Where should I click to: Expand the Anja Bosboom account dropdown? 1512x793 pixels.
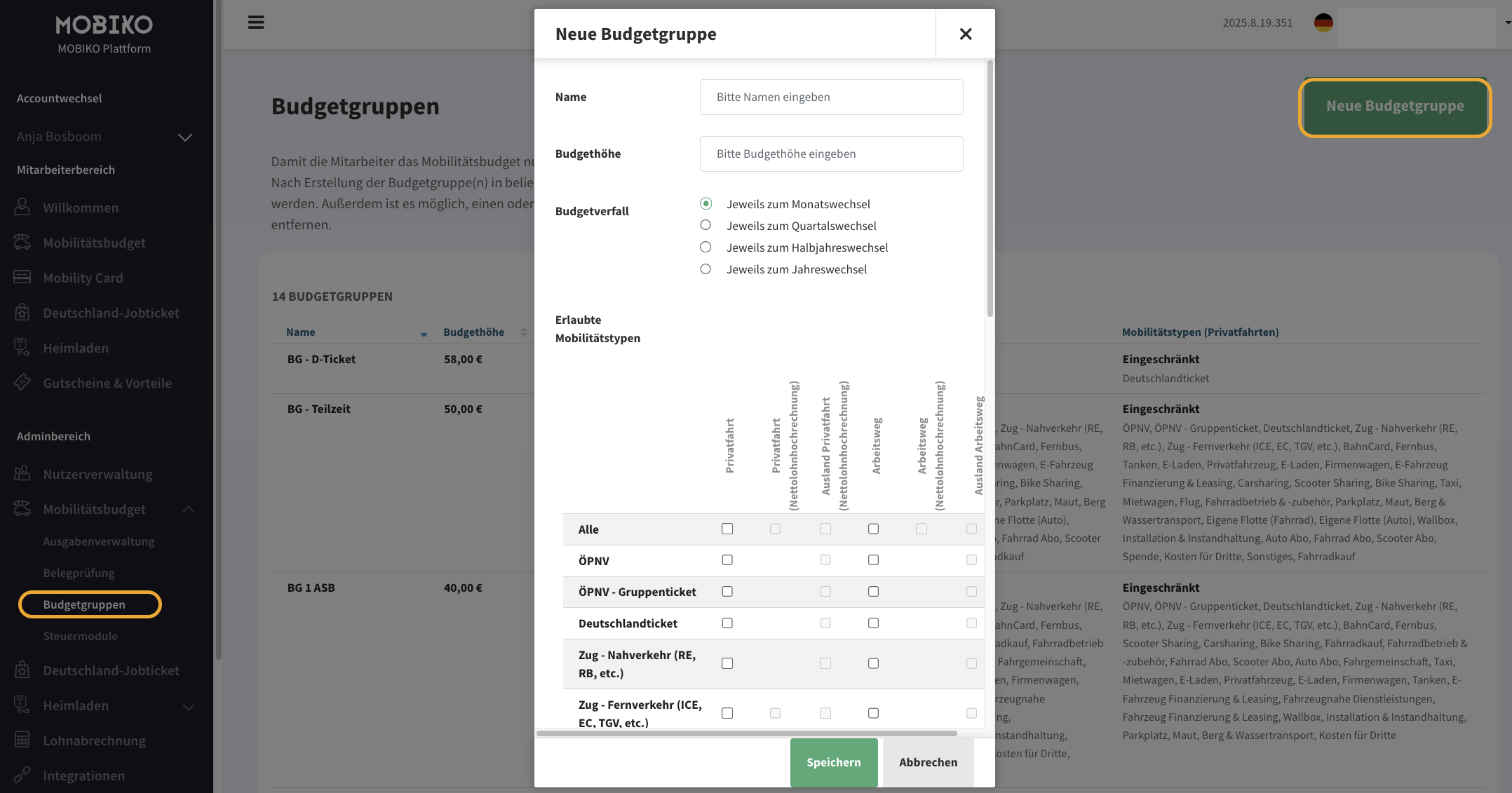pyautogui.click(x=185, y=137)
